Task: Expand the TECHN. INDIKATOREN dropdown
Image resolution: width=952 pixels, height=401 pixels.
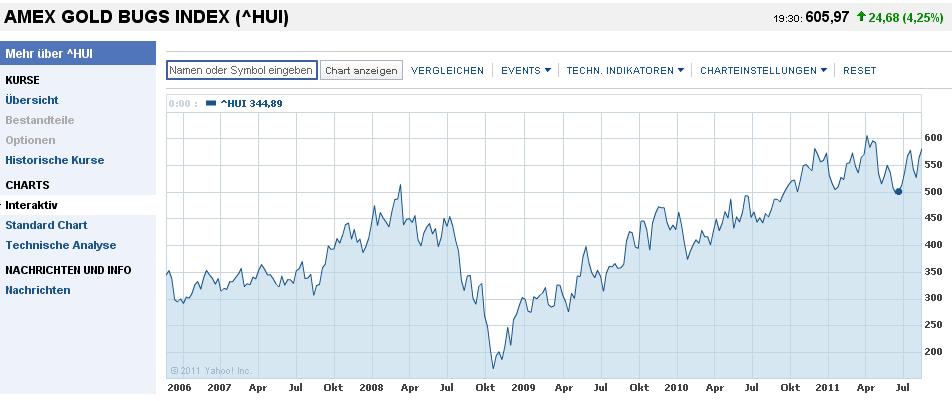Action: click(x=625, y=70)
